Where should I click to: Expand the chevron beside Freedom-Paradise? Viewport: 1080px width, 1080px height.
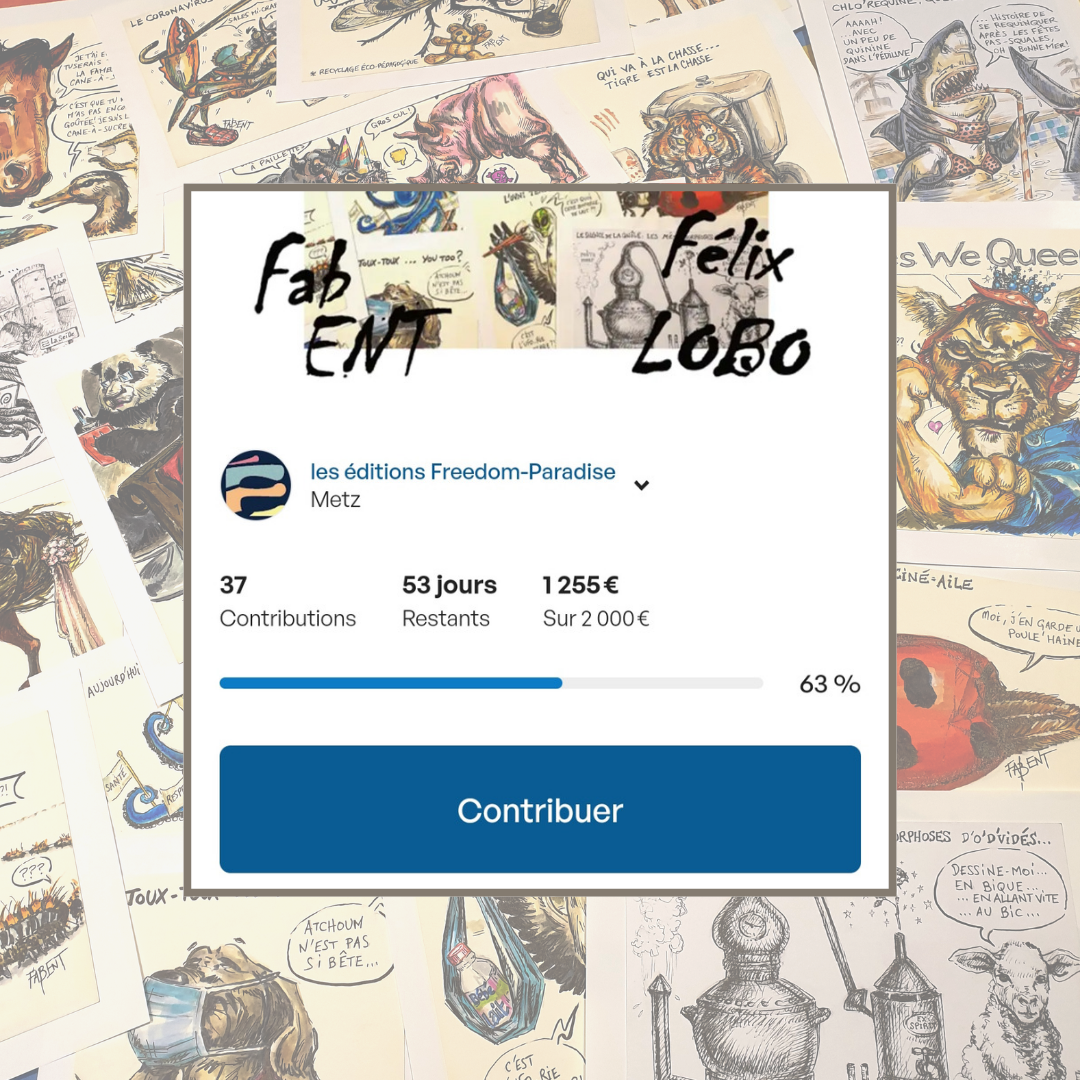(x=641, y=485)
